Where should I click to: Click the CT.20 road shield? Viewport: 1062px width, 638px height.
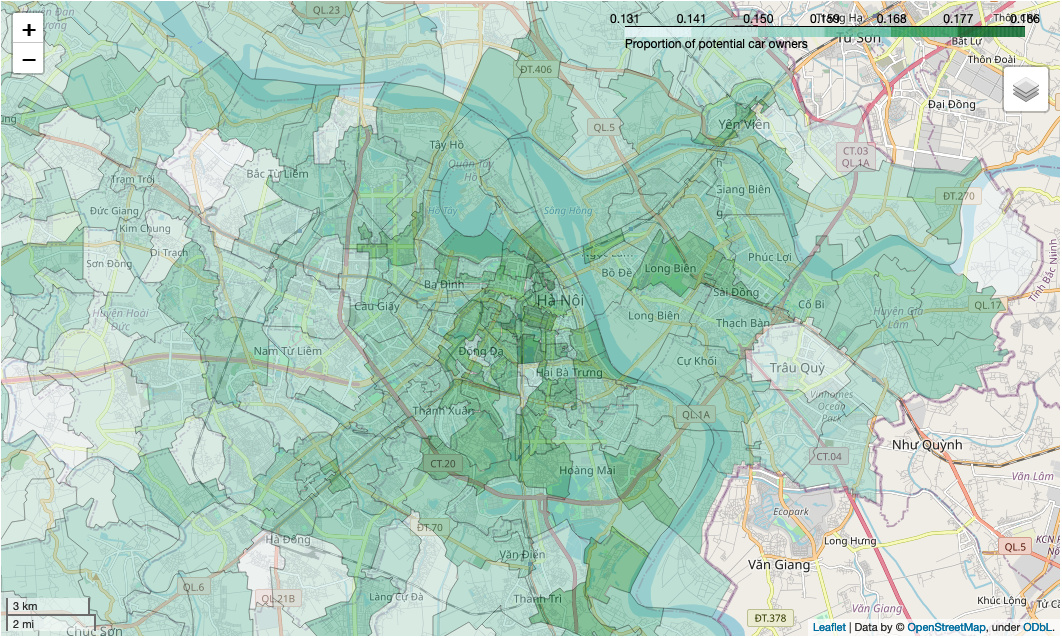442,464
